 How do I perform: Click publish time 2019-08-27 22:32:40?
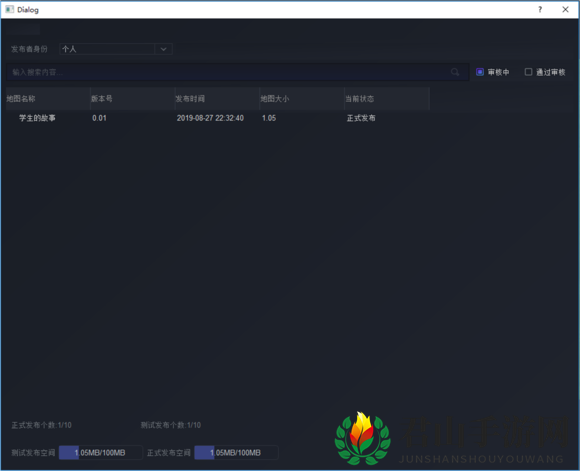click(210, 118)
